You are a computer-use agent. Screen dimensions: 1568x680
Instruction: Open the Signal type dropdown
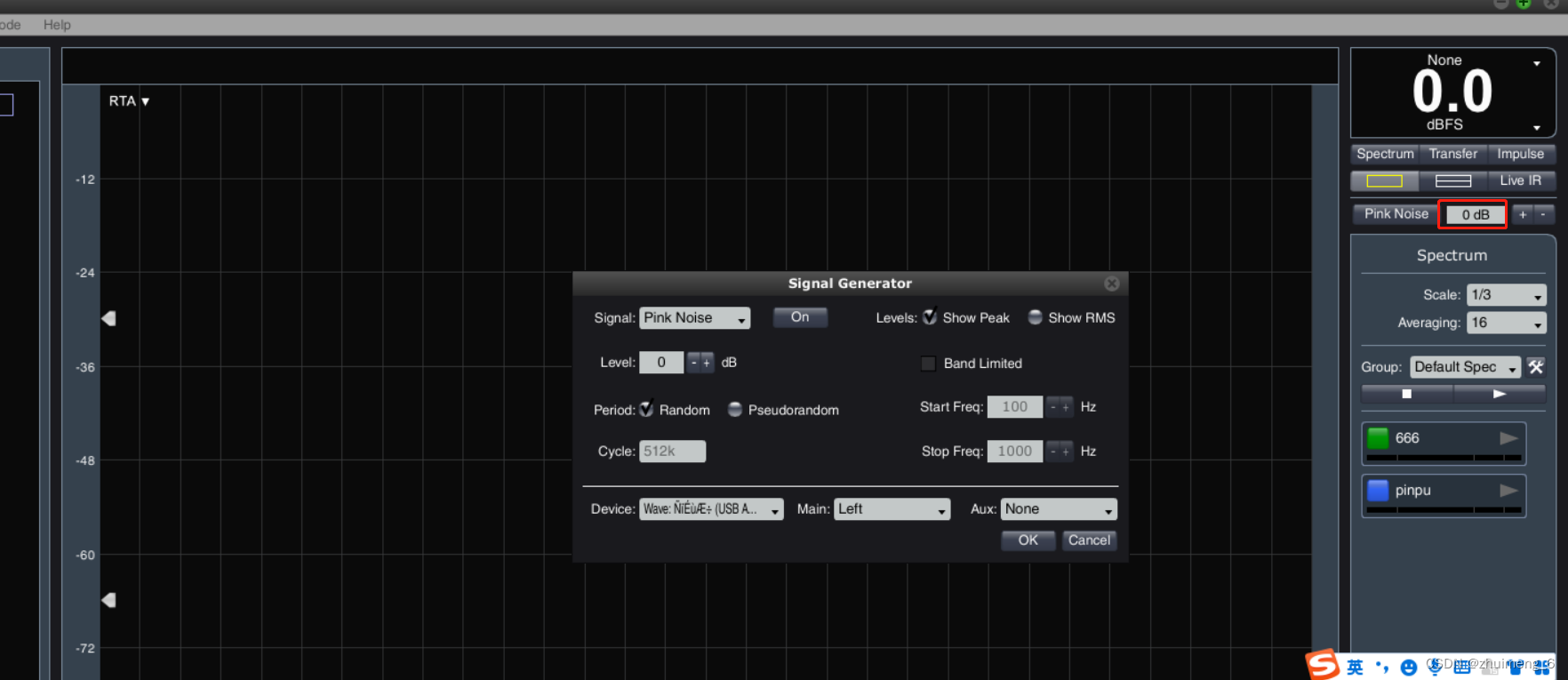click(695, 318)
